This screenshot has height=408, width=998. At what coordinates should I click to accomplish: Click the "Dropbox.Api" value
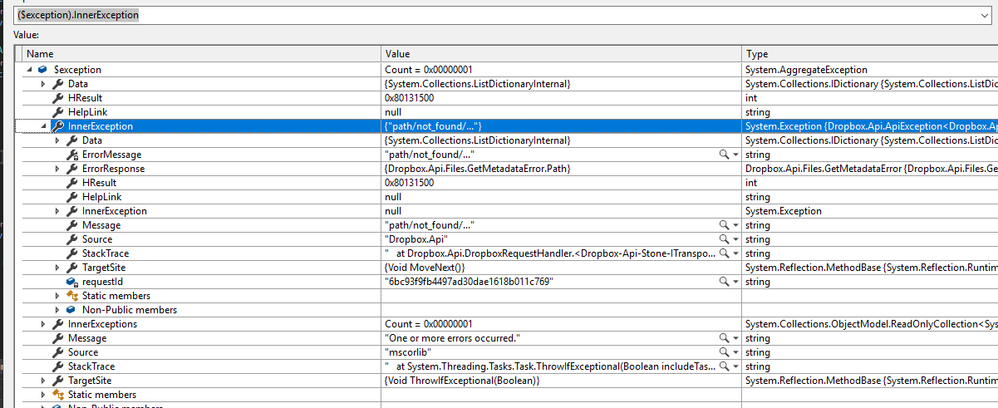click(417, 239)
